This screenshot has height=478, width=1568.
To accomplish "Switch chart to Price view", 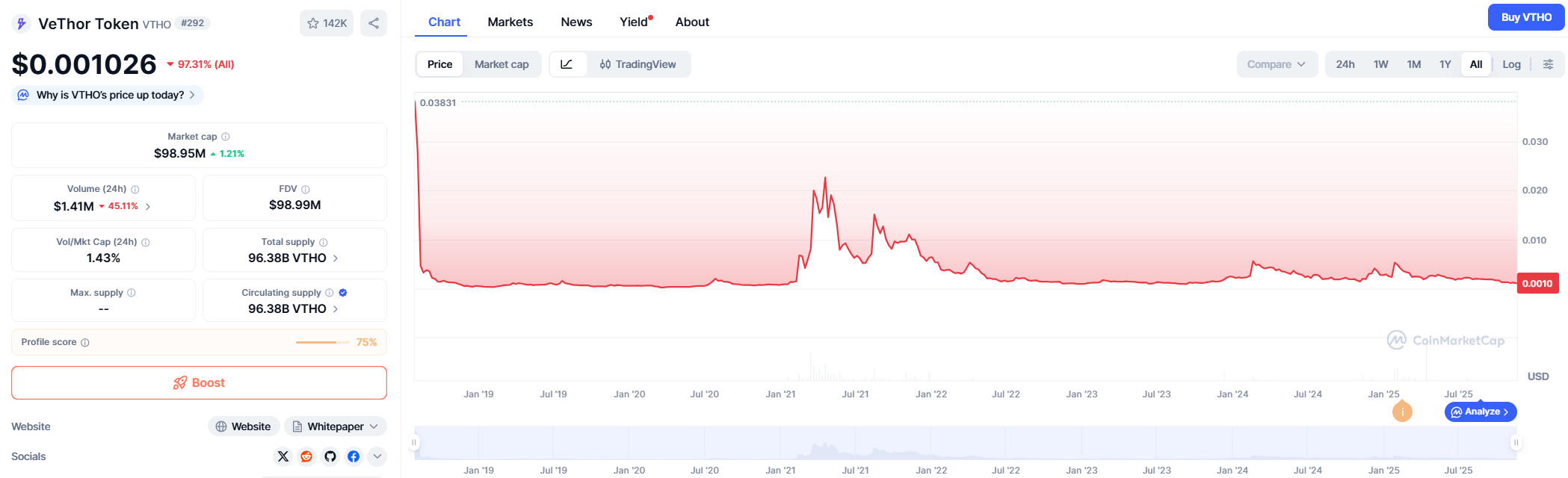I will click(x=439, y=64).
